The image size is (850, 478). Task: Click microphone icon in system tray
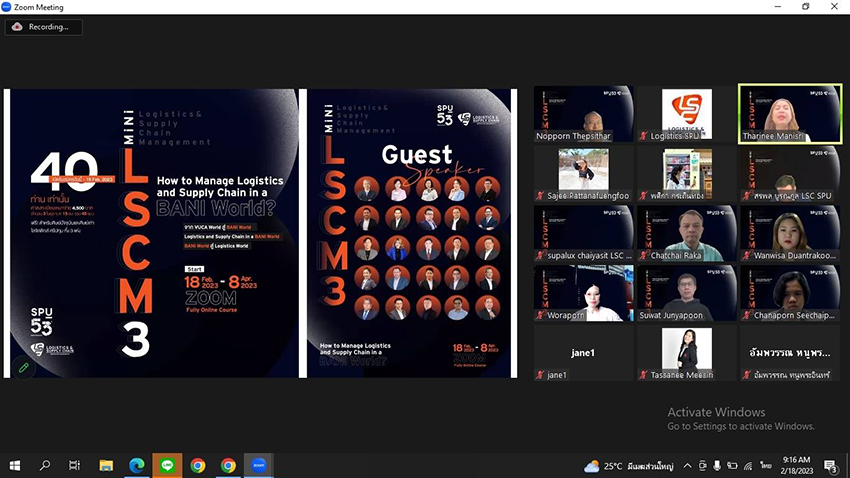[x=717, y=466]
